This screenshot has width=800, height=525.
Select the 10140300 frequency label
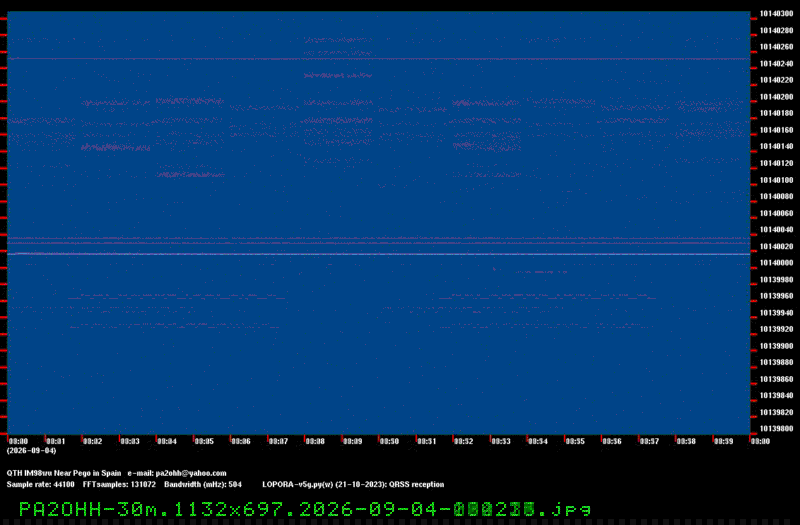pos(776,14)
